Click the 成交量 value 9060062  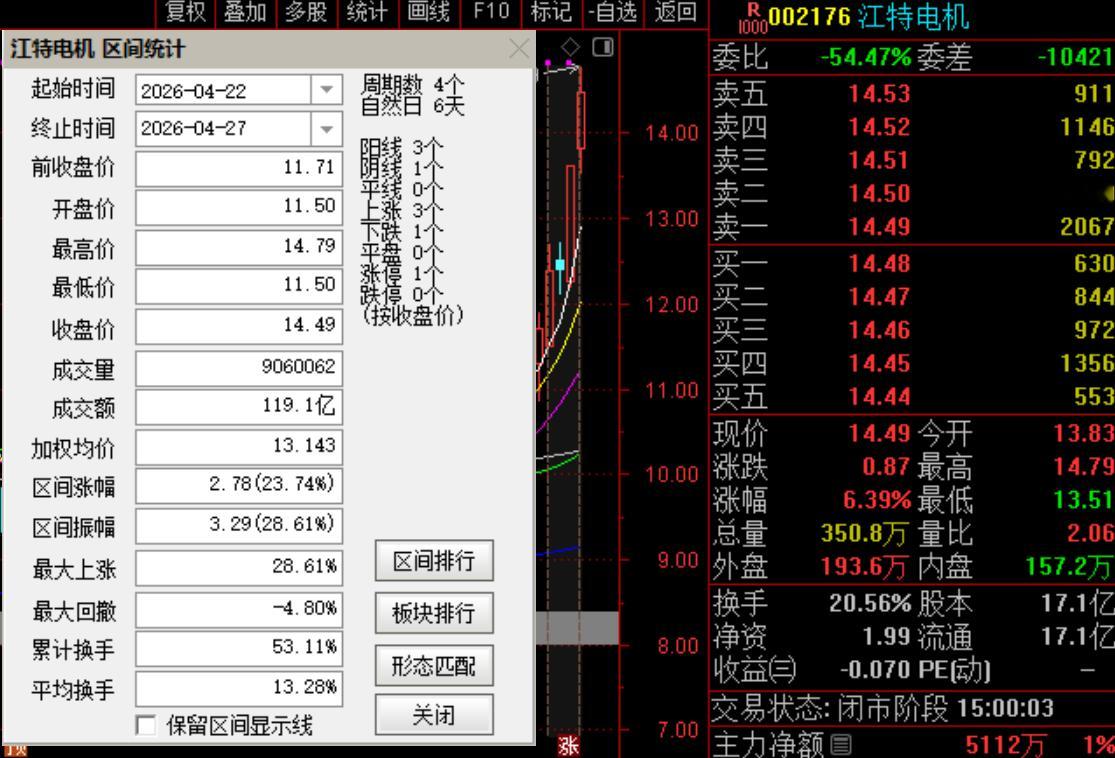[239, 367]
